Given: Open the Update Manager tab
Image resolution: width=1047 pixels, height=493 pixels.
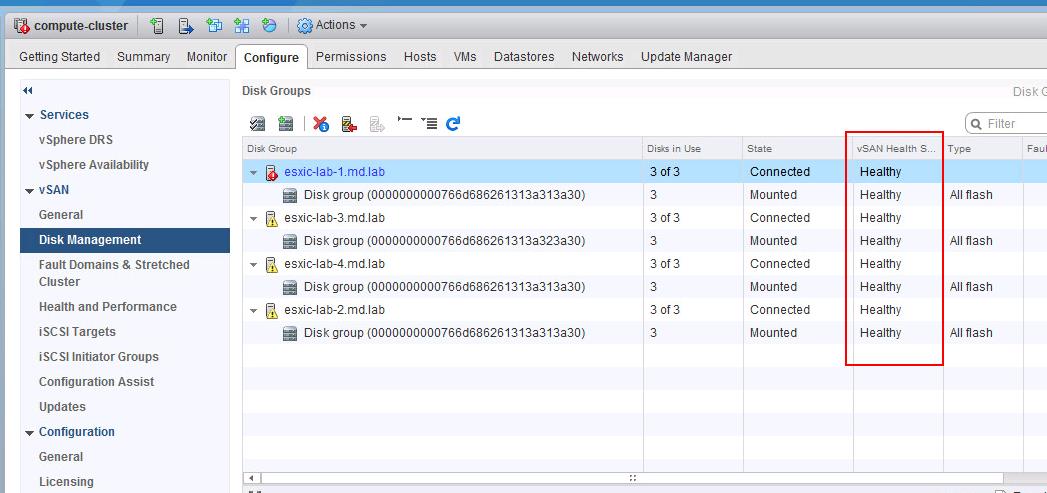Looking at the screenshot, I should pos(686,57).
